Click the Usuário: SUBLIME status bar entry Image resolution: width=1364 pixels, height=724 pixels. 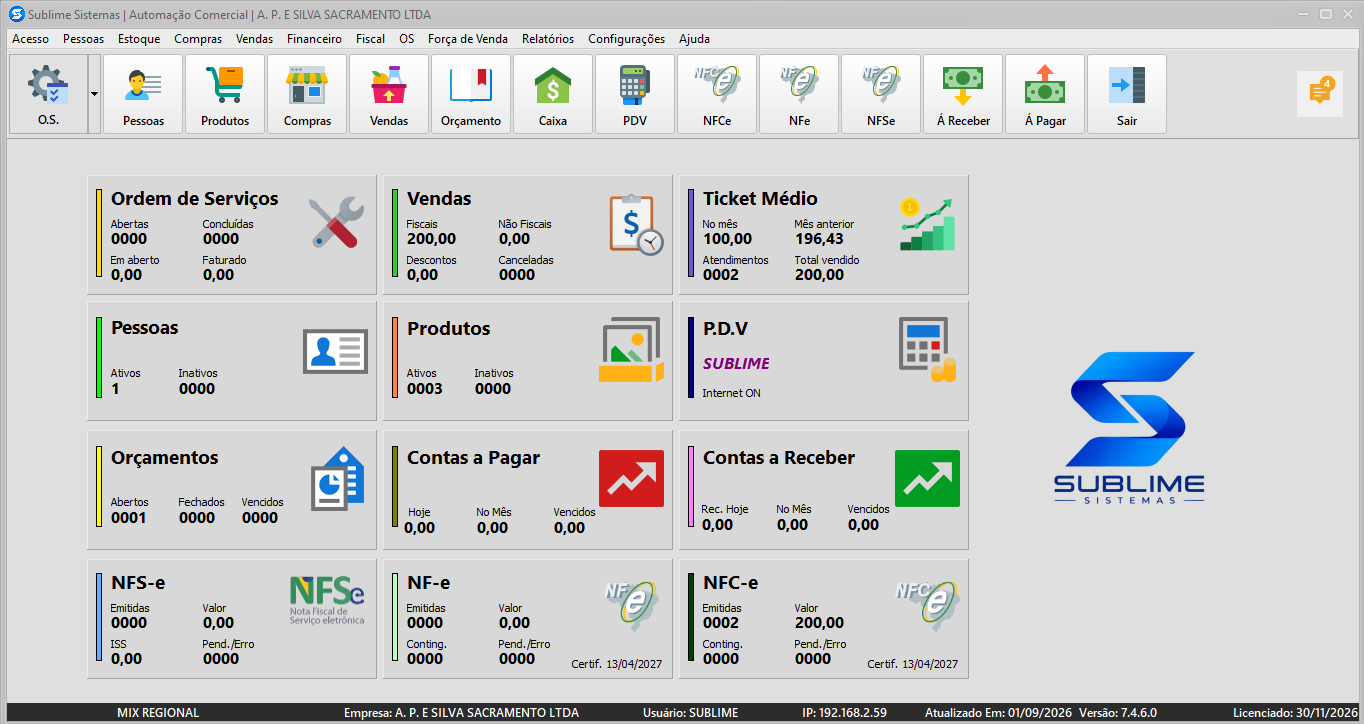pyautogui.click(x=690, y=713)
